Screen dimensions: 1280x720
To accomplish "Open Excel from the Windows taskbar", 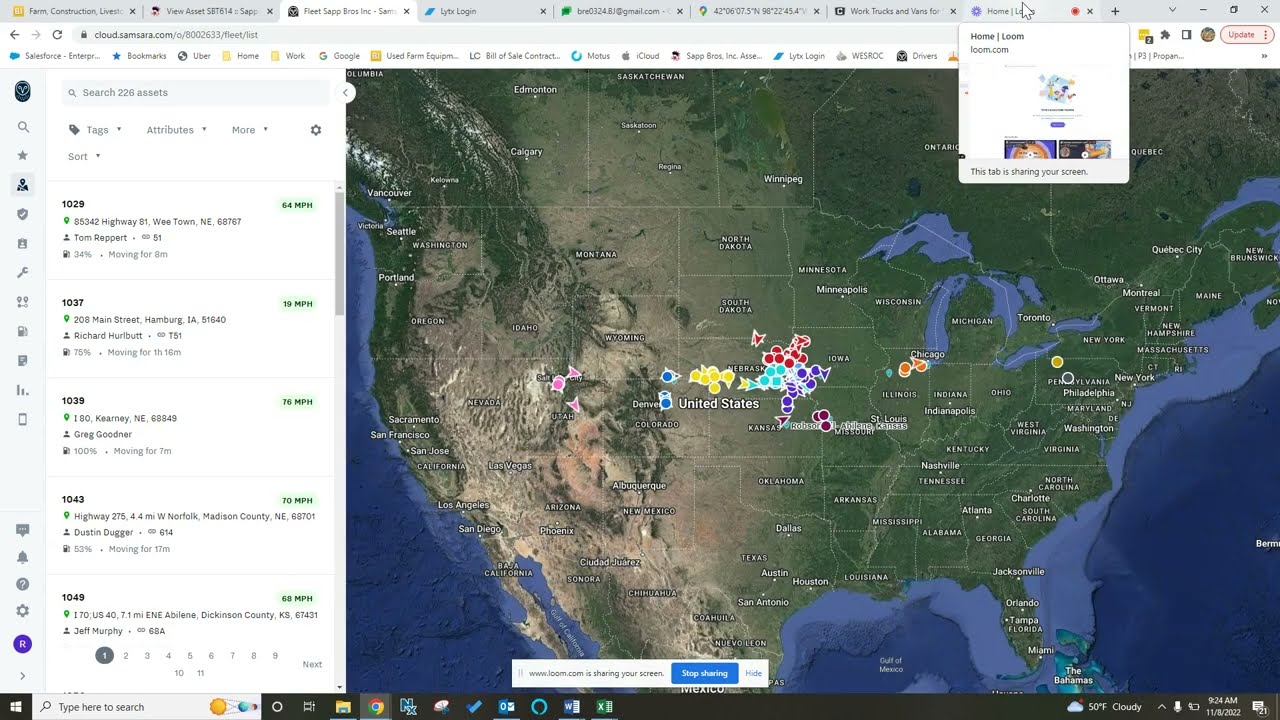I will click(x=604, y=707).
